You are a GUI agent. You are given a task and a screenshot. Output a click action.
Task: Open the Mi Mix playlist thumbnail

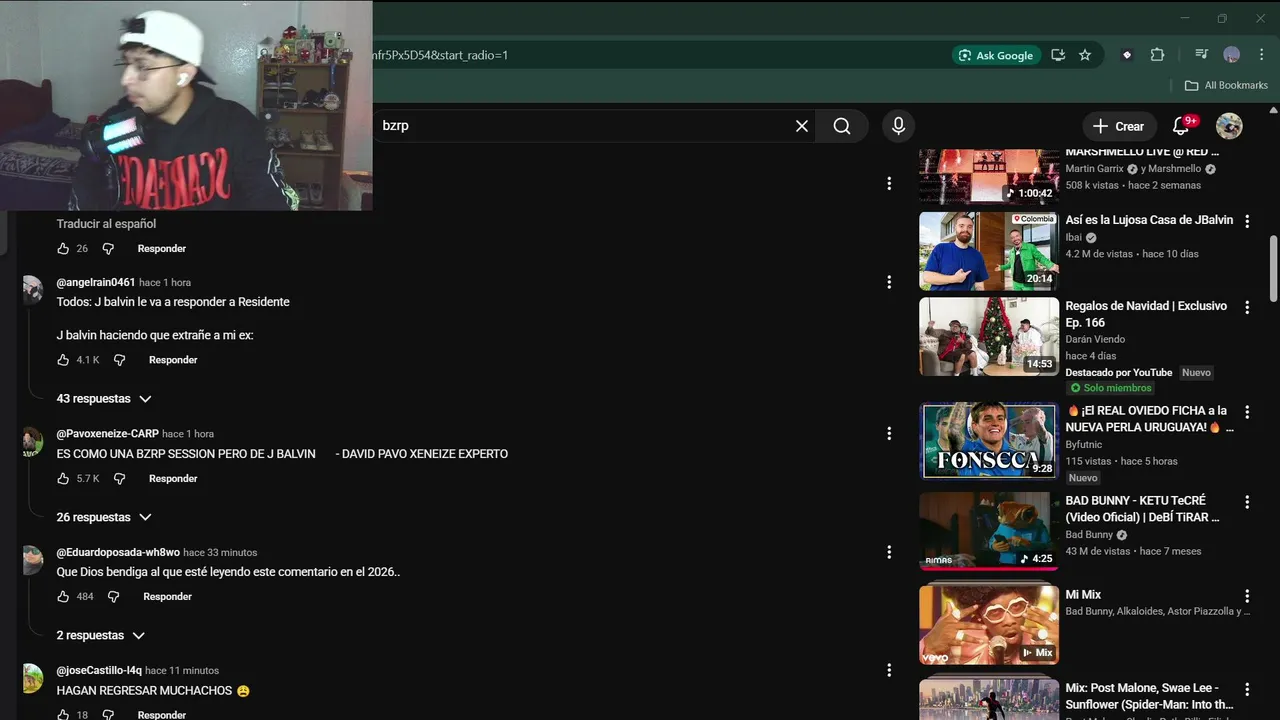pos(989,625)
